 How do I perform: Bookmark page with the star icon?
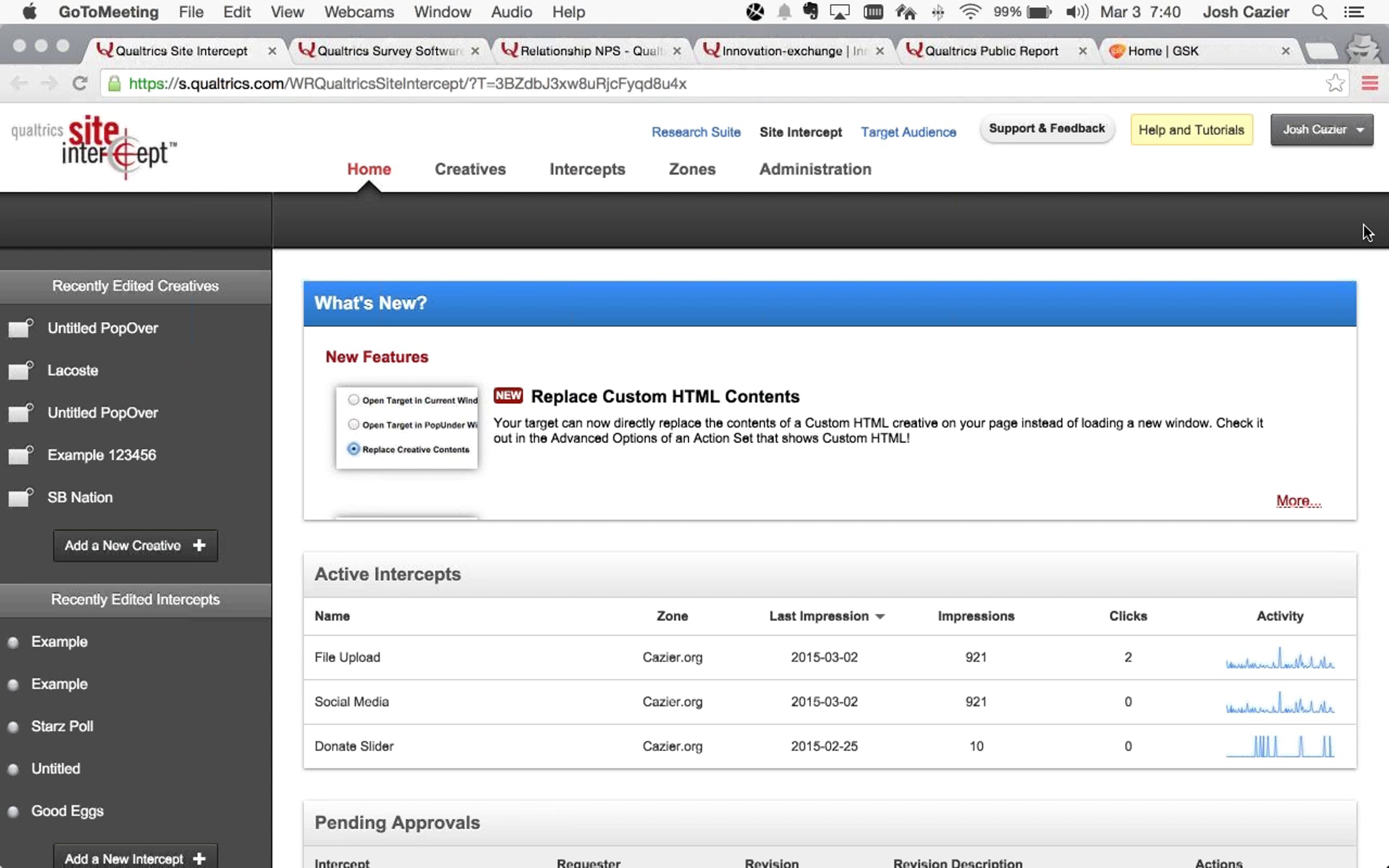[1335, 84]
